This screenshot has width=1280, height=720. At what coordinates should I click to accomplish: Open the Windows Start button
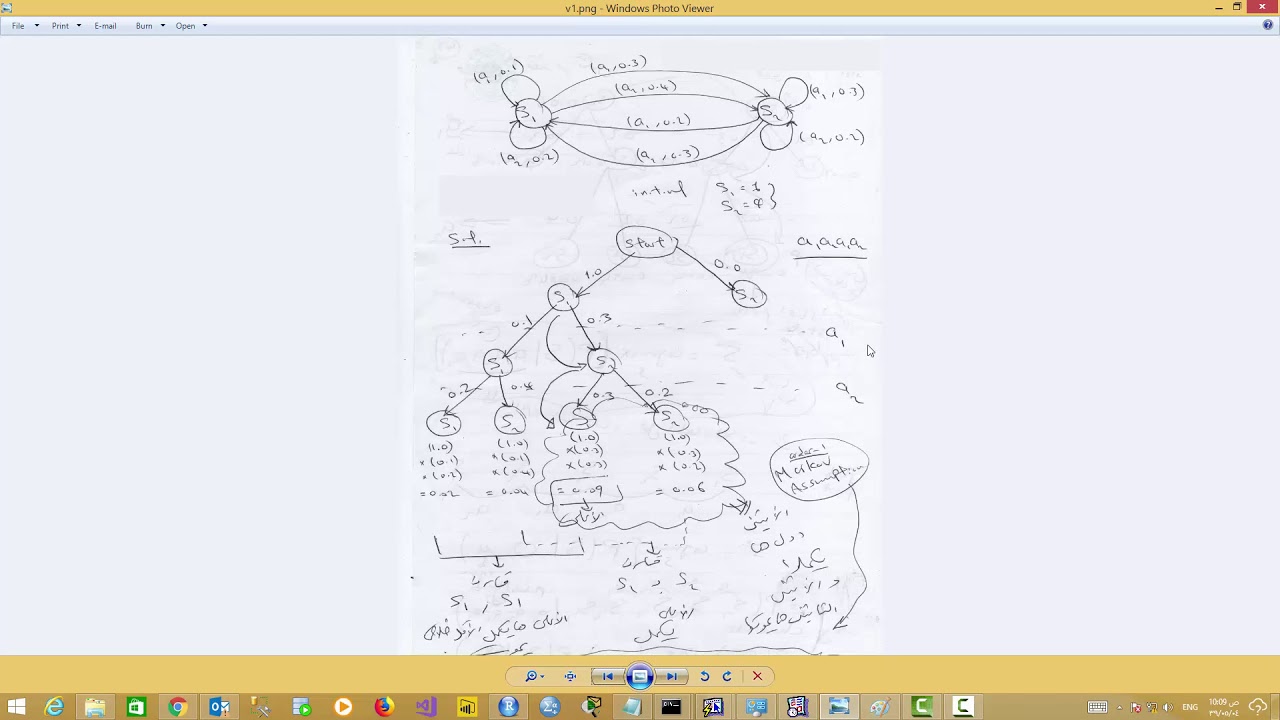[16, 707]
